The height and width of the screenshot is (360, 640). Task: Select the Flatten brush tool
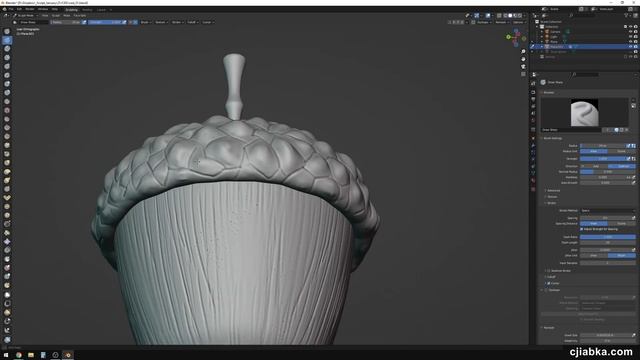point(7,119)
